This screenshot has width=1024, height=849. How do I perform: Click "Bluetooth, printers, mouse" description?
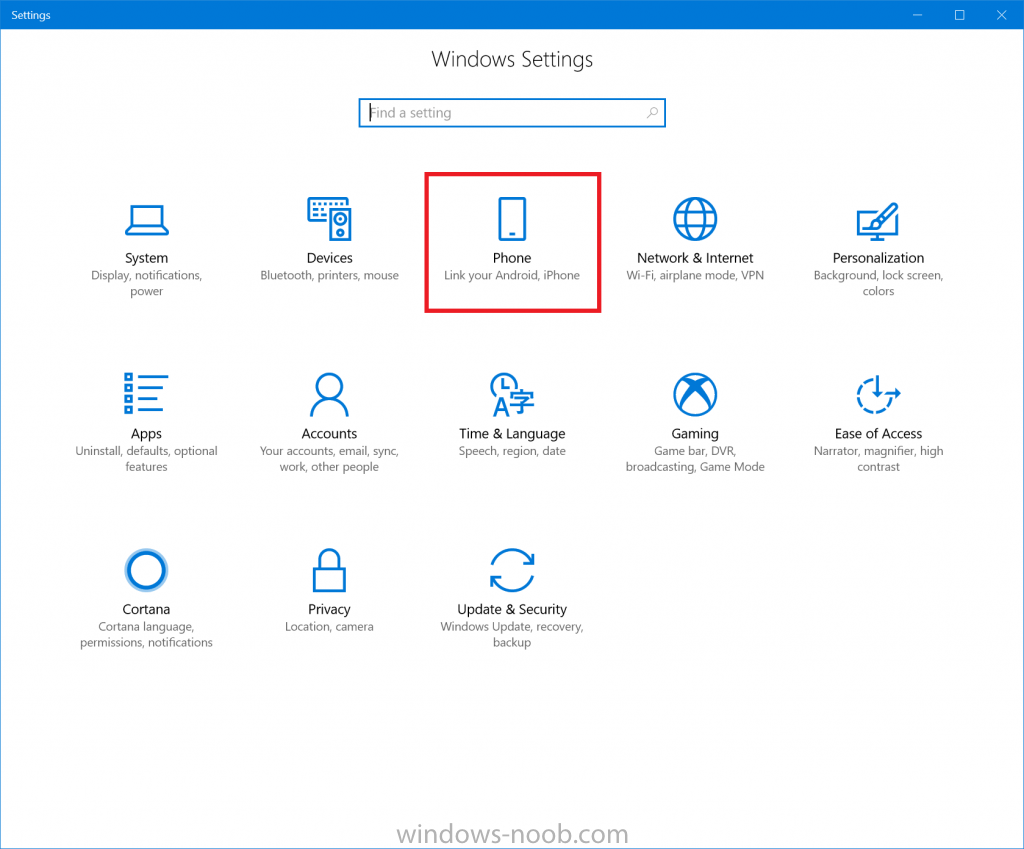[x=329, y=276]
